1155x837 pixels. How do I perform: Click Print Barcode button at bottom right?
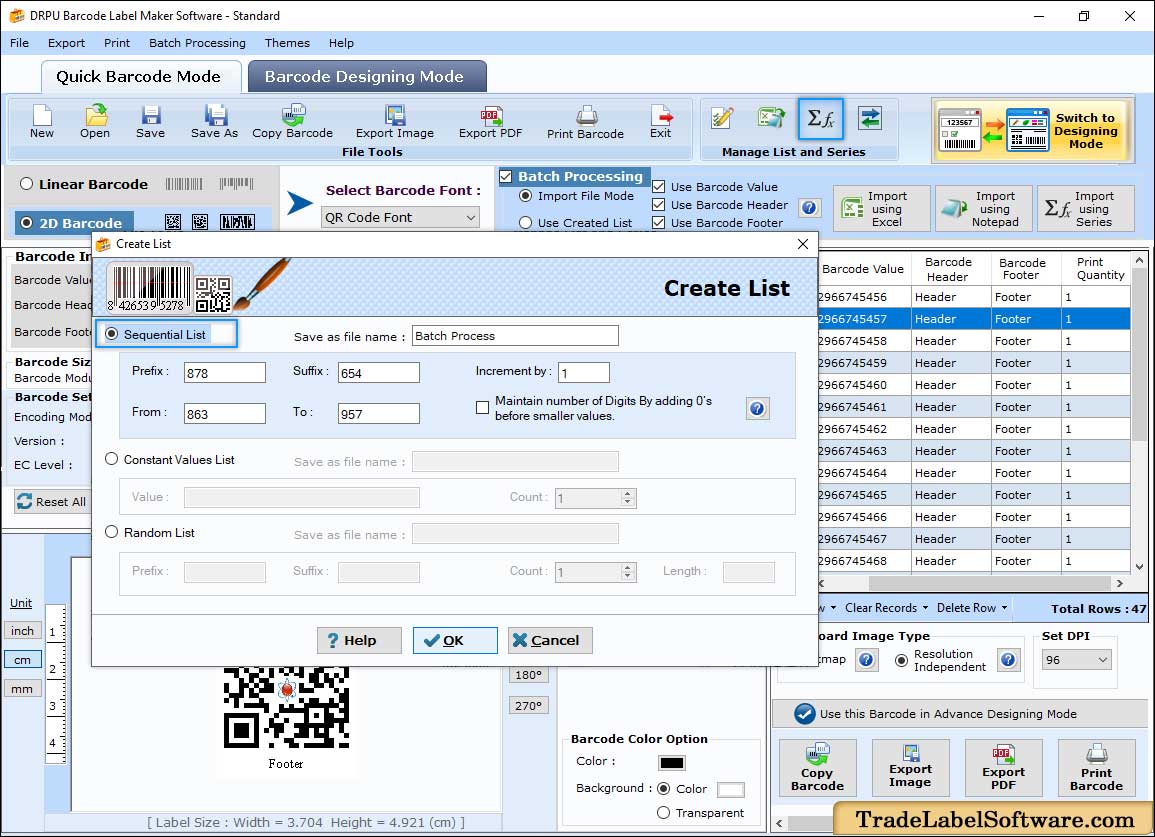[1096, 768]
